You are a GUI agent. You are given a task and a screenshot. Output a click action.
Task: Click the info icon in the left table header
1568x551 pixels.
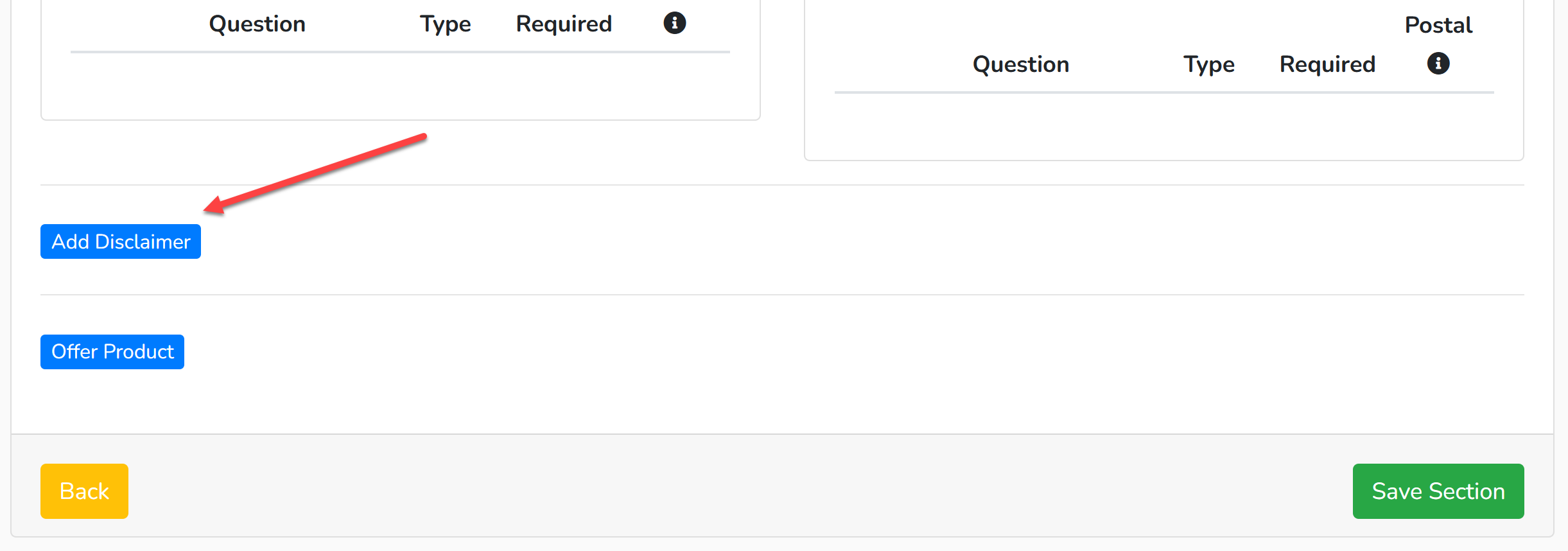point(674,23)
